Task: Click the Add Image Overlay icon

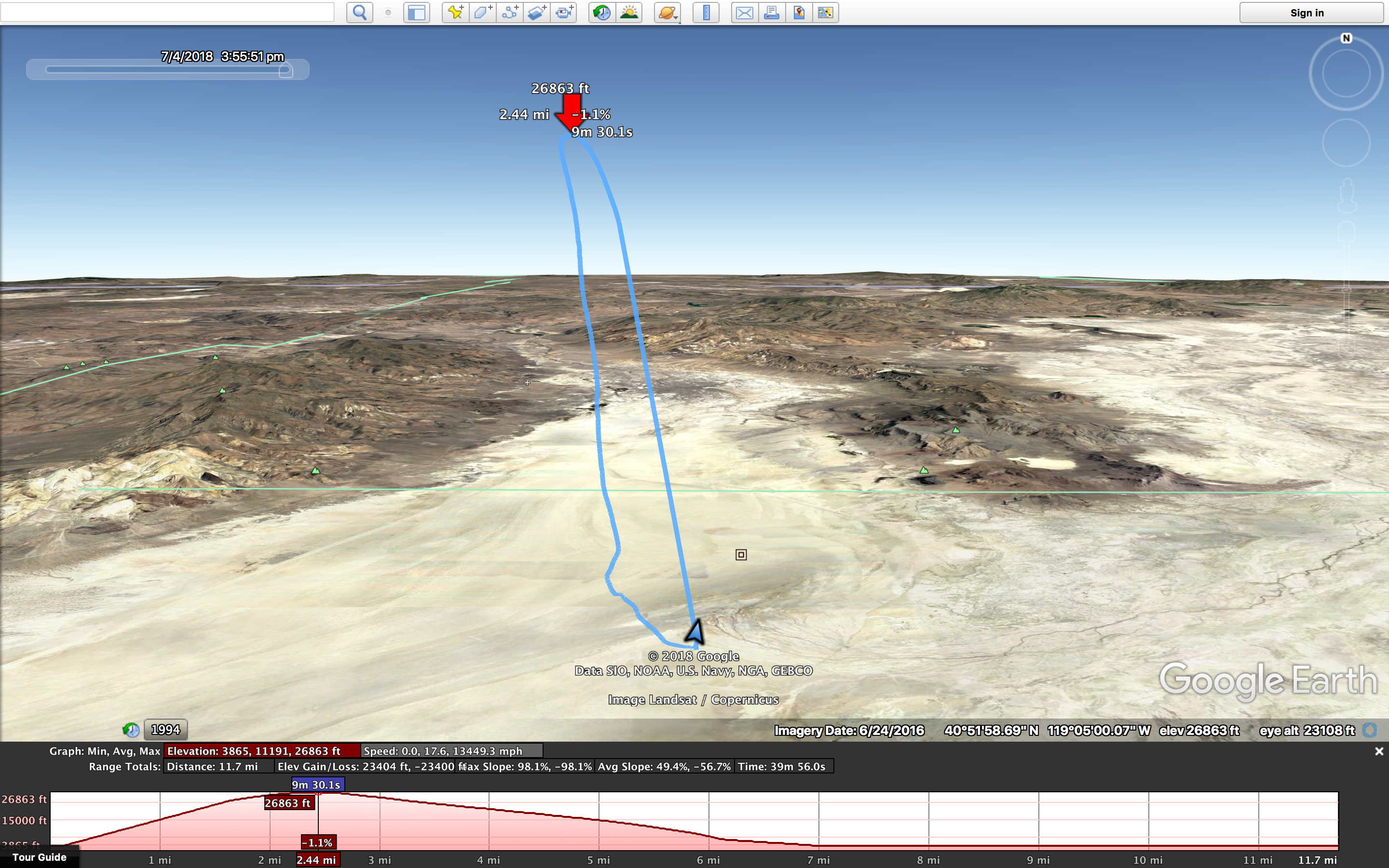Action: (x=536, y=13)
